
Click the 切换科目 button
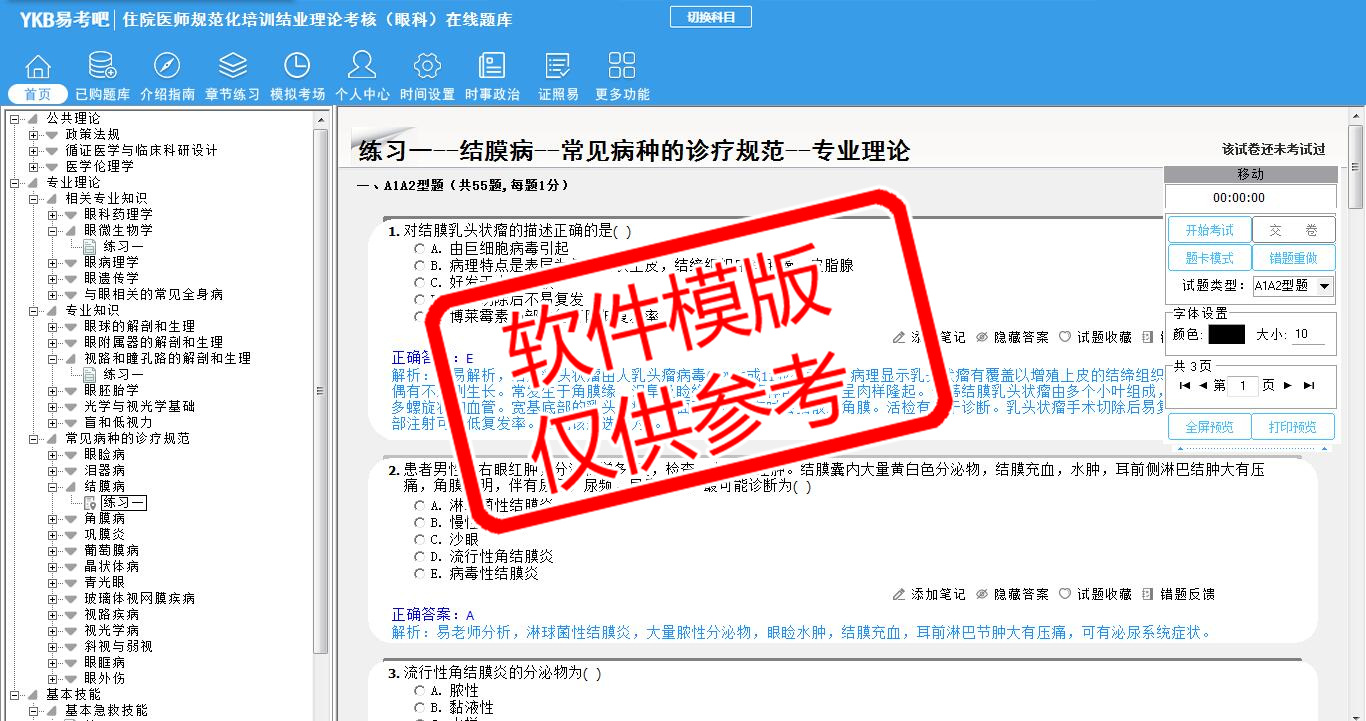click(x=710, y=17)
